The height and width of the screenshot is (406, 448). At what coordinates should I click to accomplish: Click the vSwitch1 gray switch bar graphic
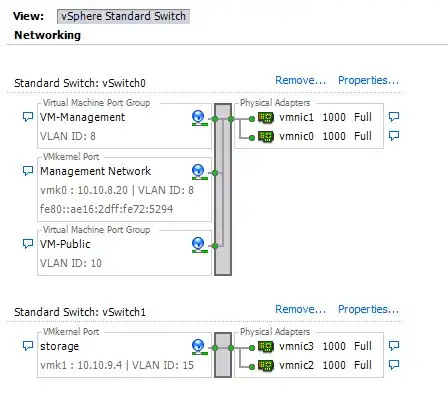[x=223, y=355]
